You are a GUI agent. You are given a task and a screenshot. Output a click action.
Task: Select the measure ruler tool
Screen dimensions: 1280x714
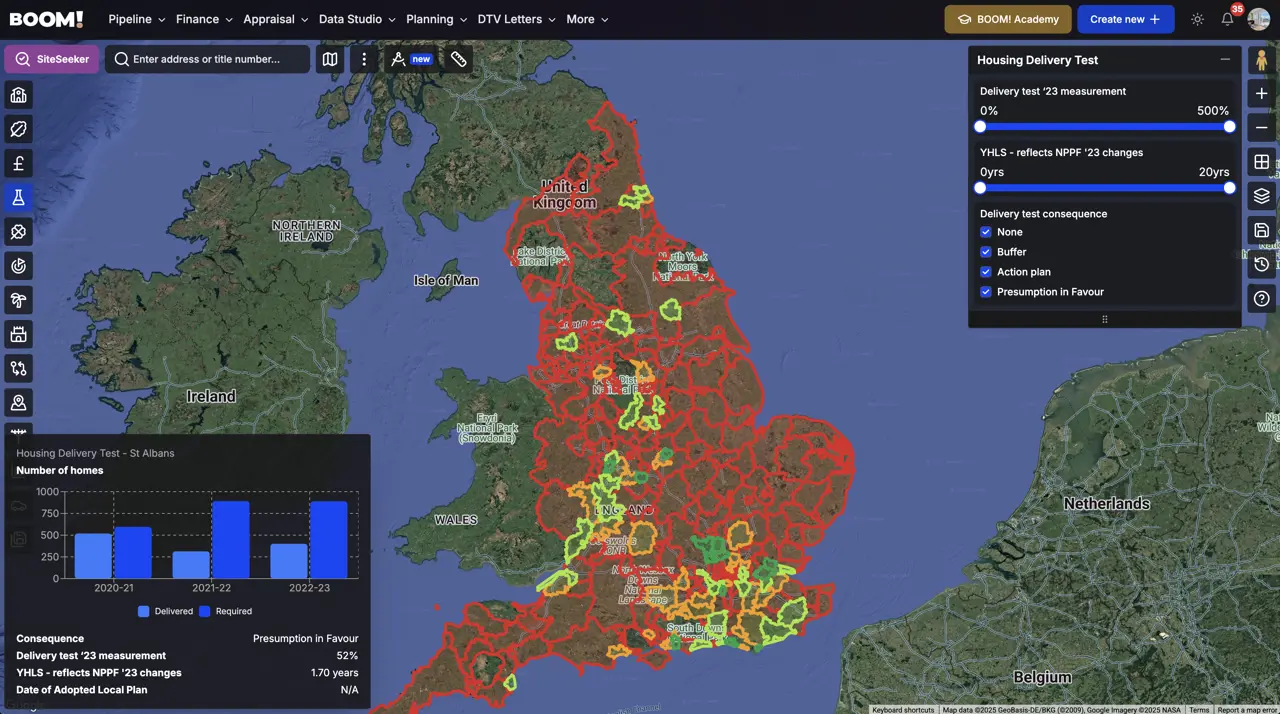click(x=458, y=59)
